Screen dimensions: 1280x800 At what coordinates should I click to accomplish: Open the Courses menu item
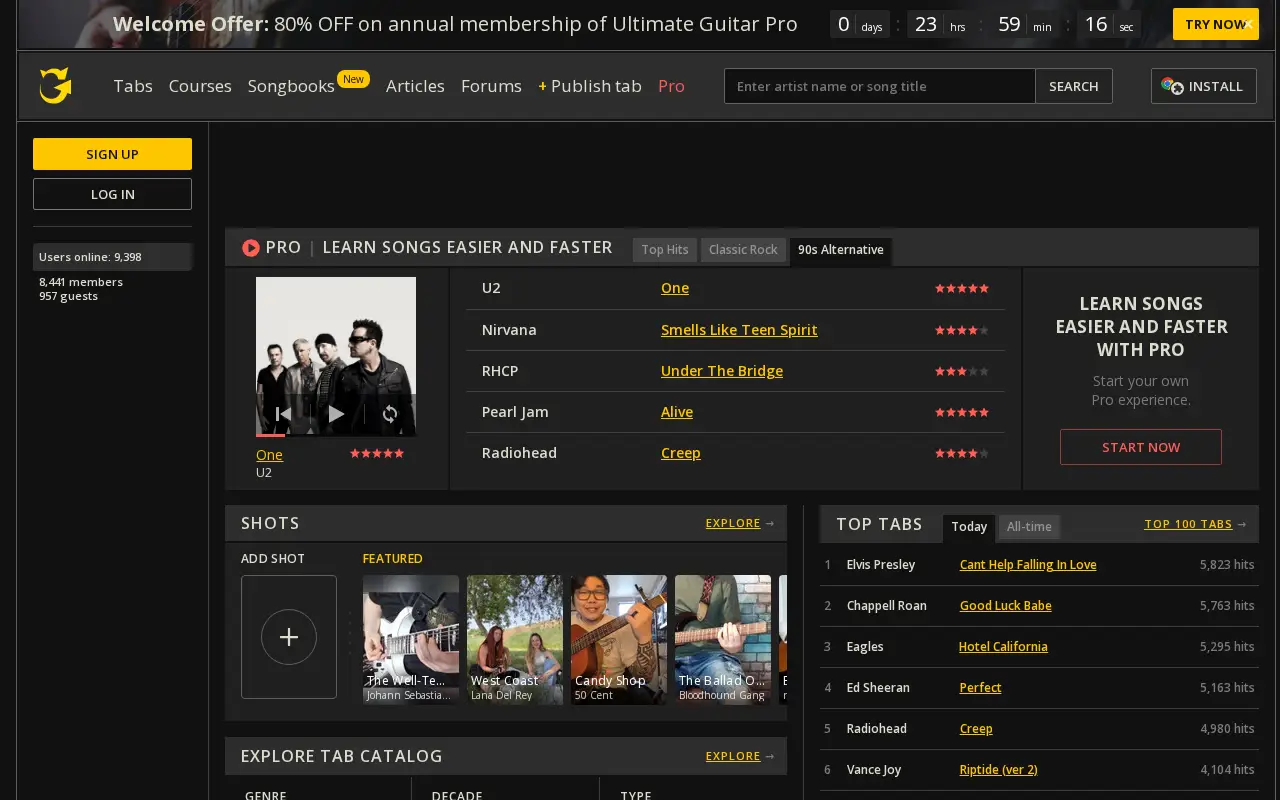(x=200, y=86)
